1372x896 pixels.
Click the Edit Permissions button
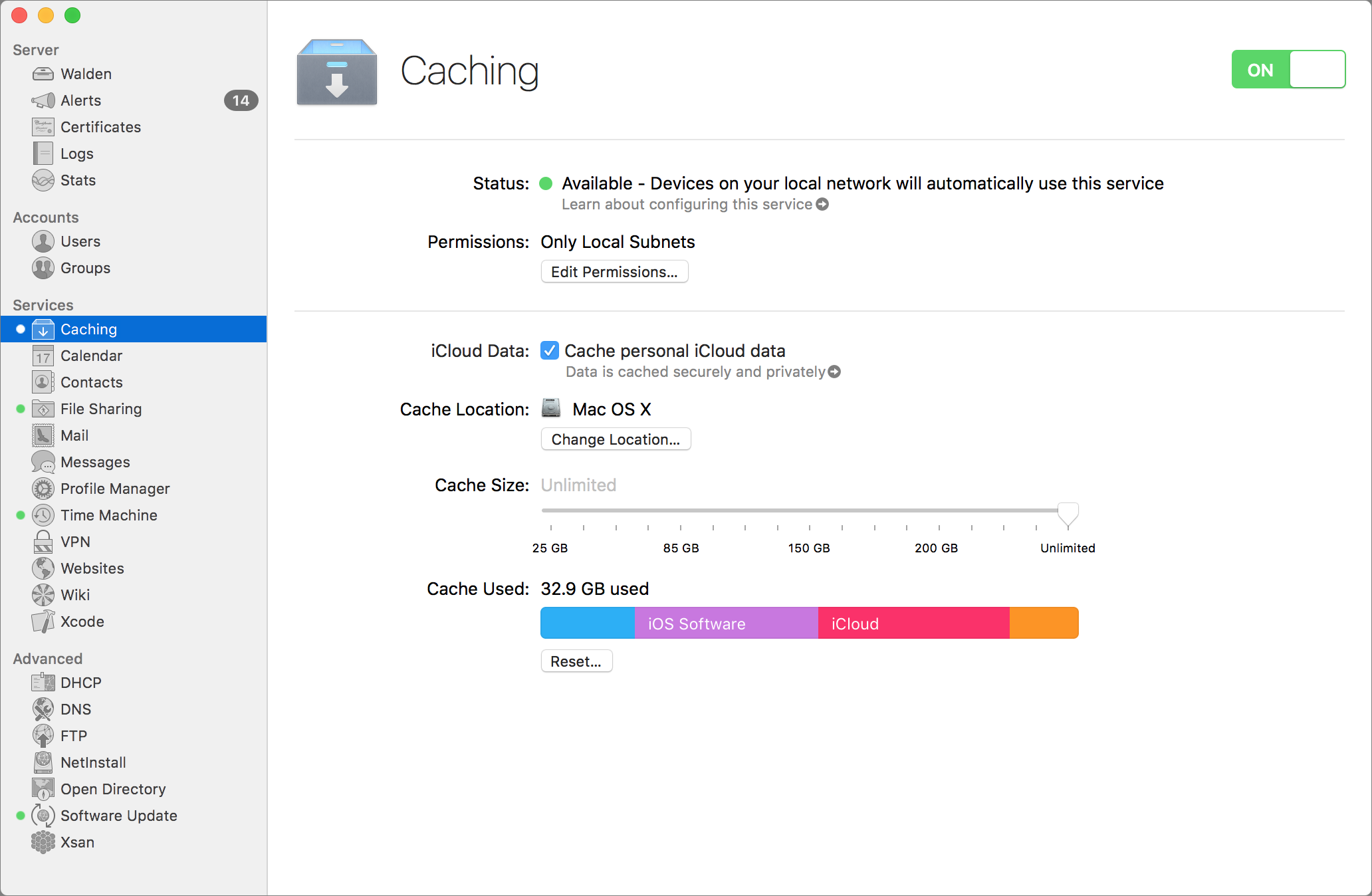(614, 272)
